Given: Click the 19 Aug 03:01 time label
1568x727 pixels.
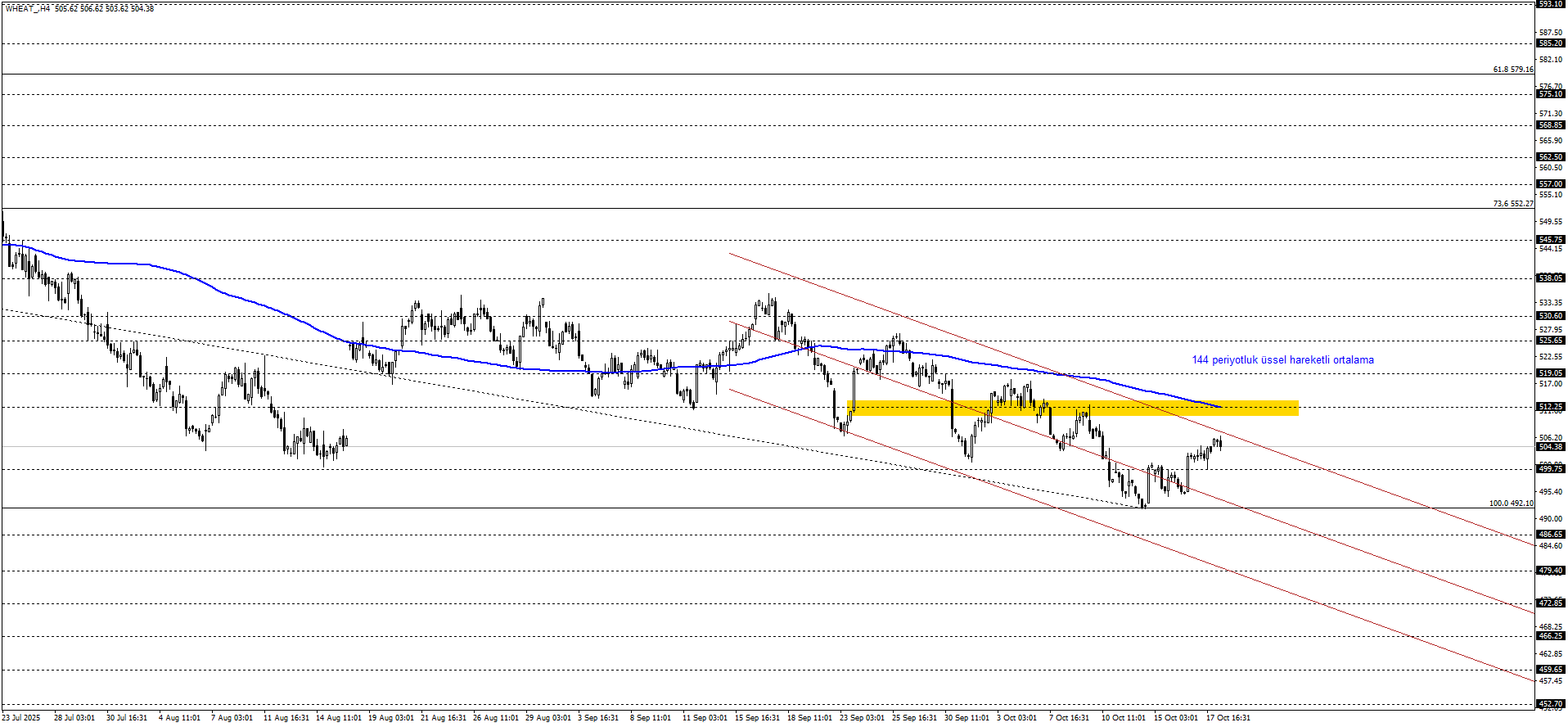Looking at the screenshot, I should pos(390,718).
